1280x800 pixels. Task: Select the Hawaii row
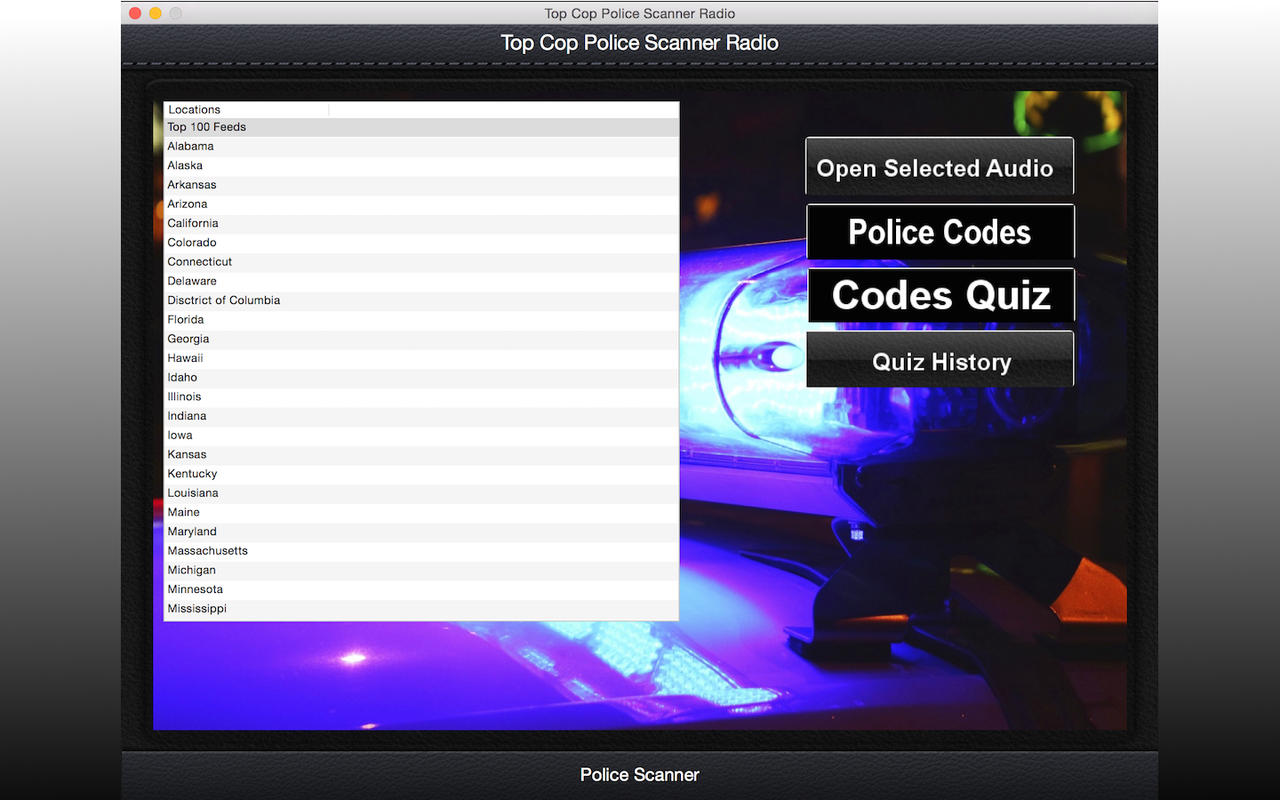click(x=421, y=358)
